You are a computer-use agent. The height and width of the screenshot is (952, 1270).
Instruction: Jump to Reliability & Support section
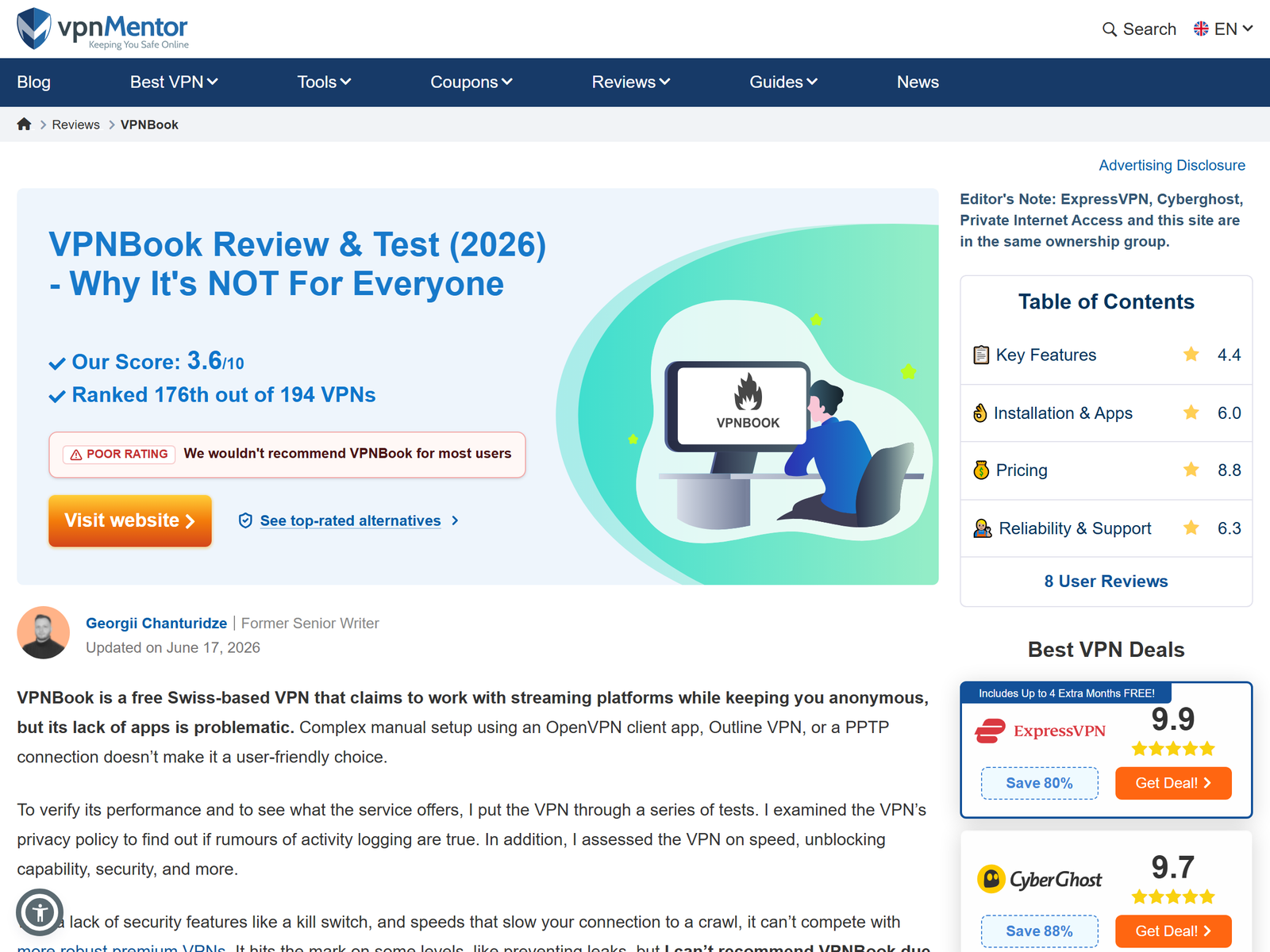[1075, 528]
